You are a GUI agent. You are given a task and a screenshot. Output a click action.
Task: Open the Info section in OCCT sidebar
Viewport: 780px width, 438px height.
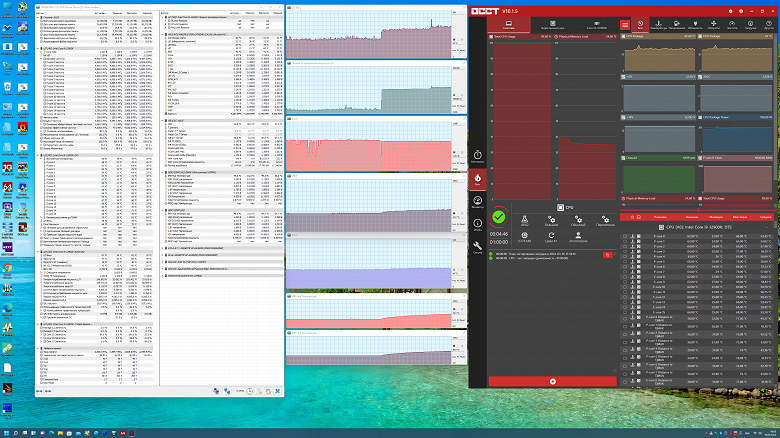(477, 225)
